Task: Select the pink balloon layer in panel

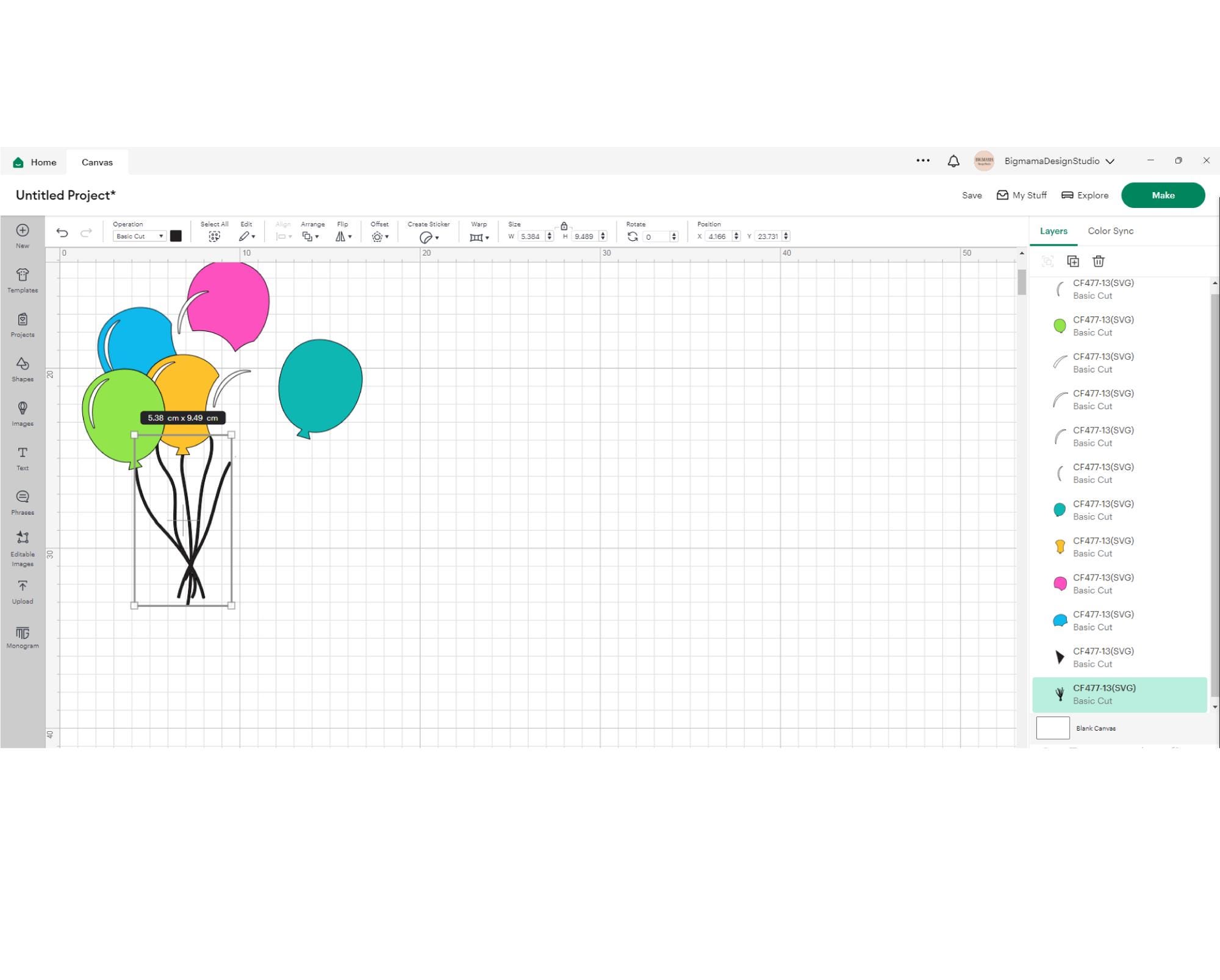Action: (x=1119, y=584)
